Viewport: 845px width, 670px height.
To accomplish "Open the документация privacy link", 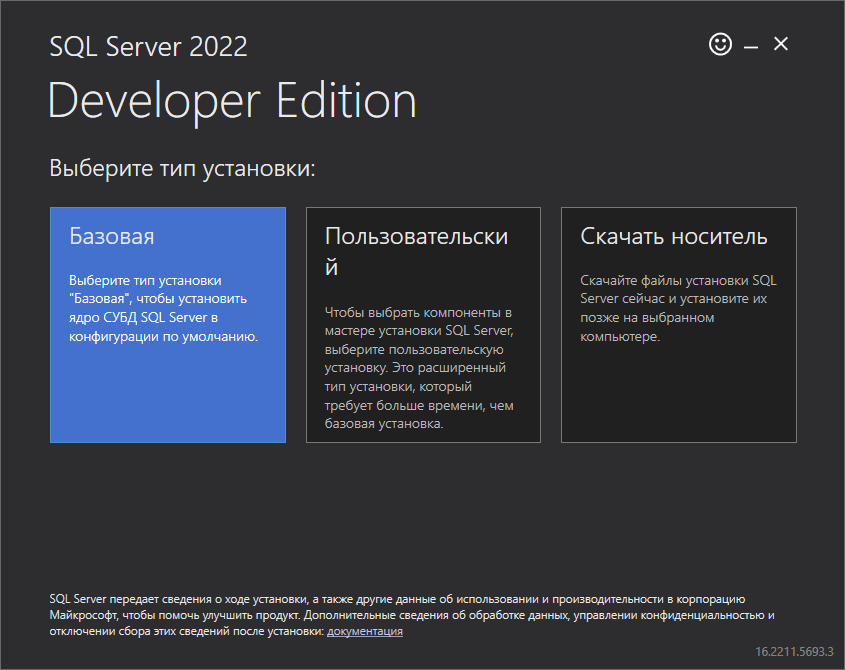I will point(365,632).
